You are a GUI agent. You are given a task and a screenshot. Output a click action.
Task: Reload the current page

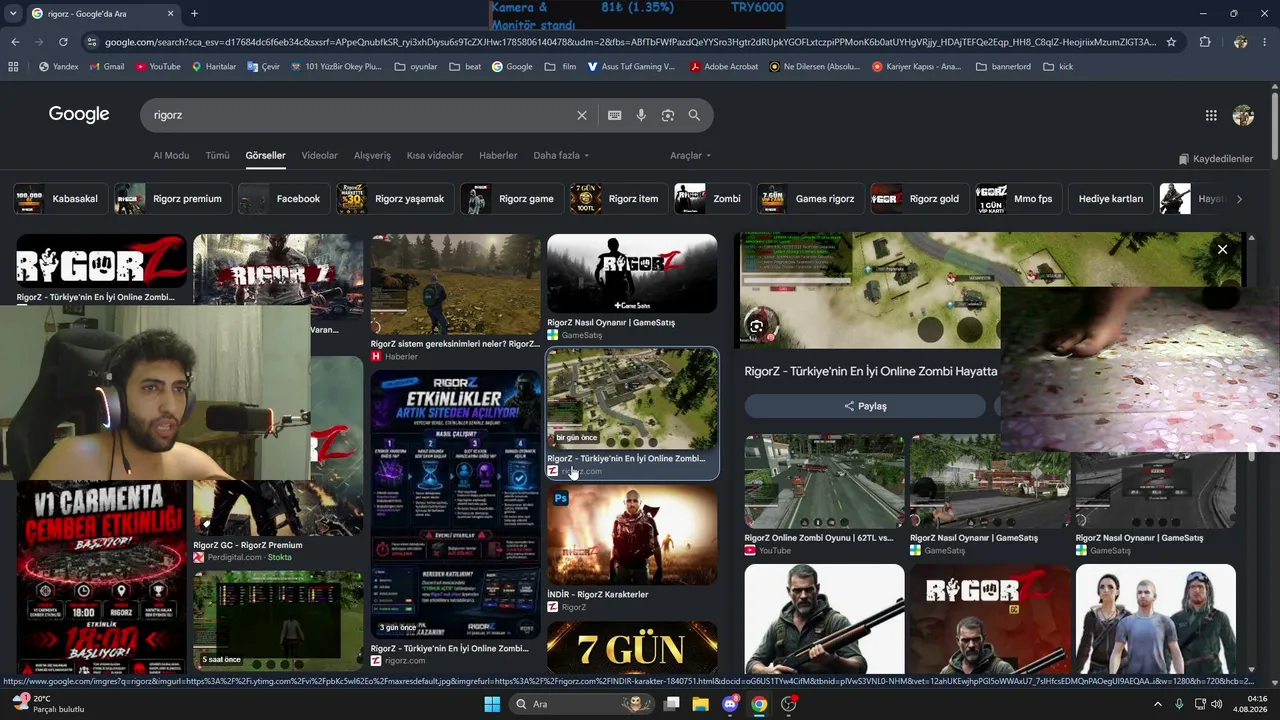[x=63, y=42]
